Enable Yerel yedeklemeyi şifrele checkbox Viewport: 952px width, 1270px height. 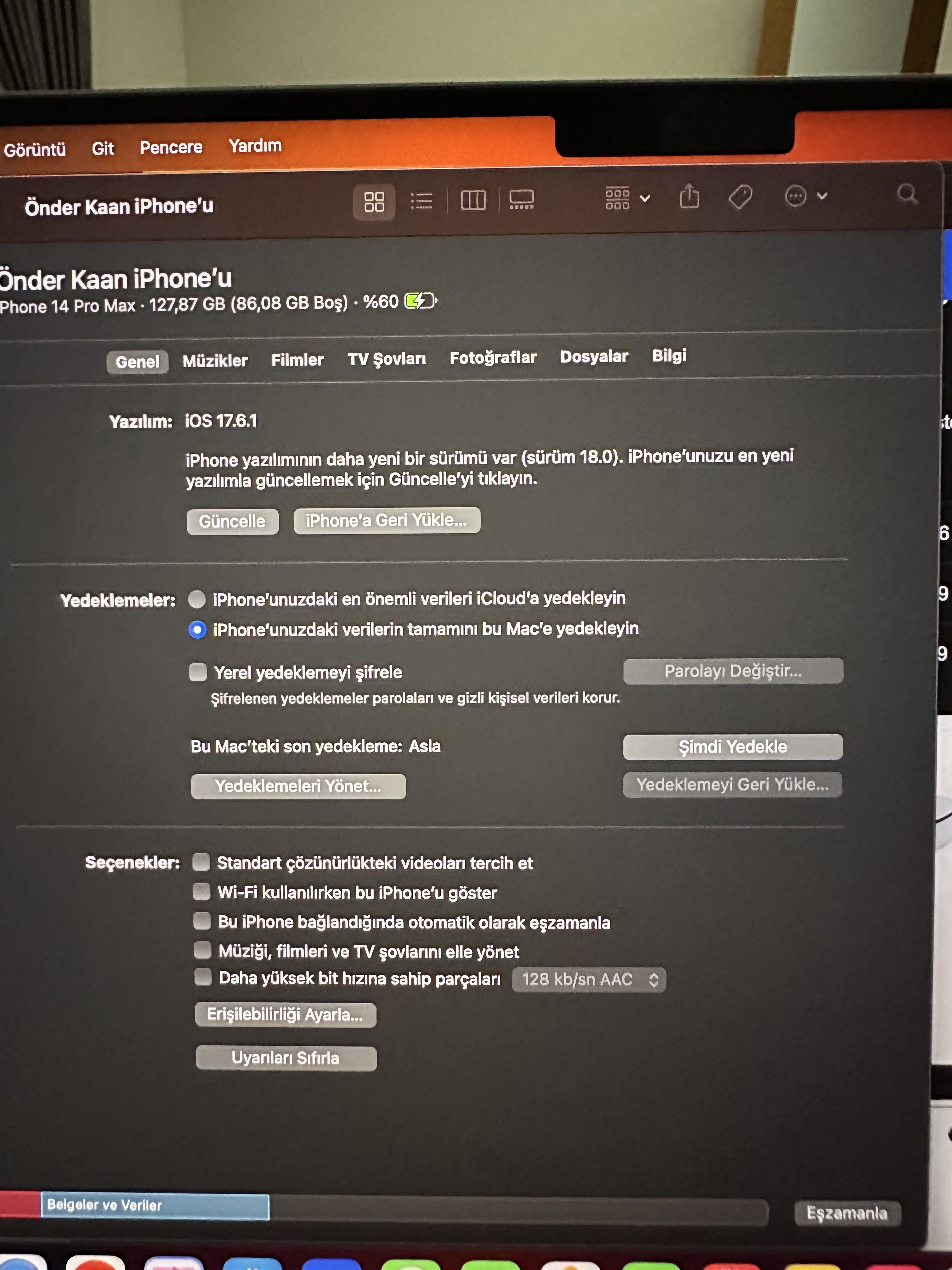point(198,672)
